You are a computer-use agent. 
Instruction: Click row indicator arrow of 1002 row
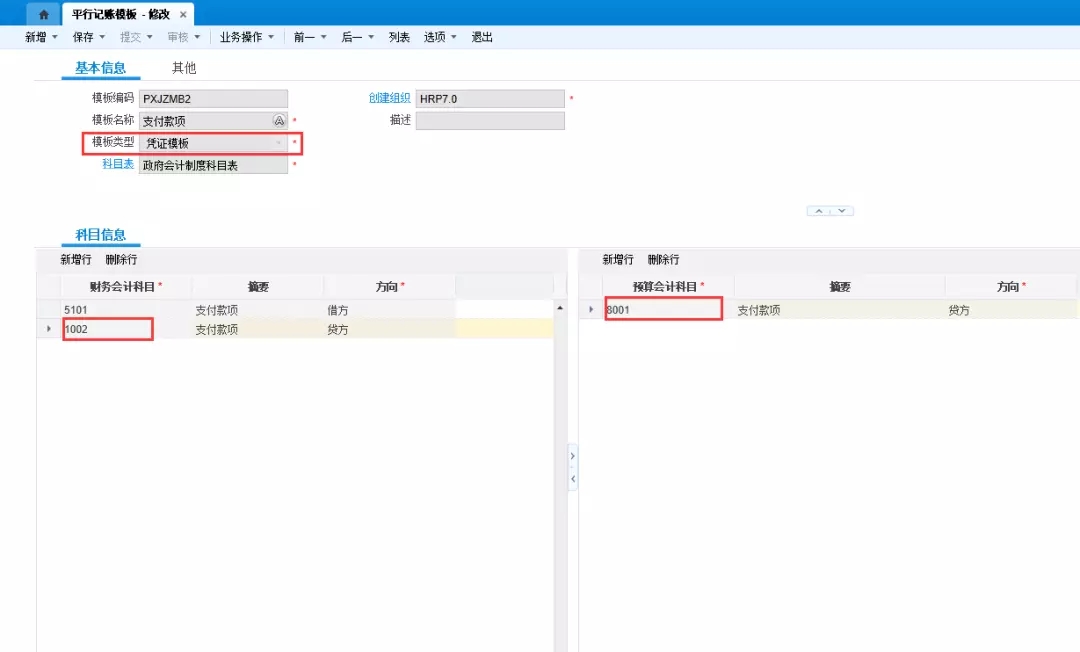click(x=48, y=329)
